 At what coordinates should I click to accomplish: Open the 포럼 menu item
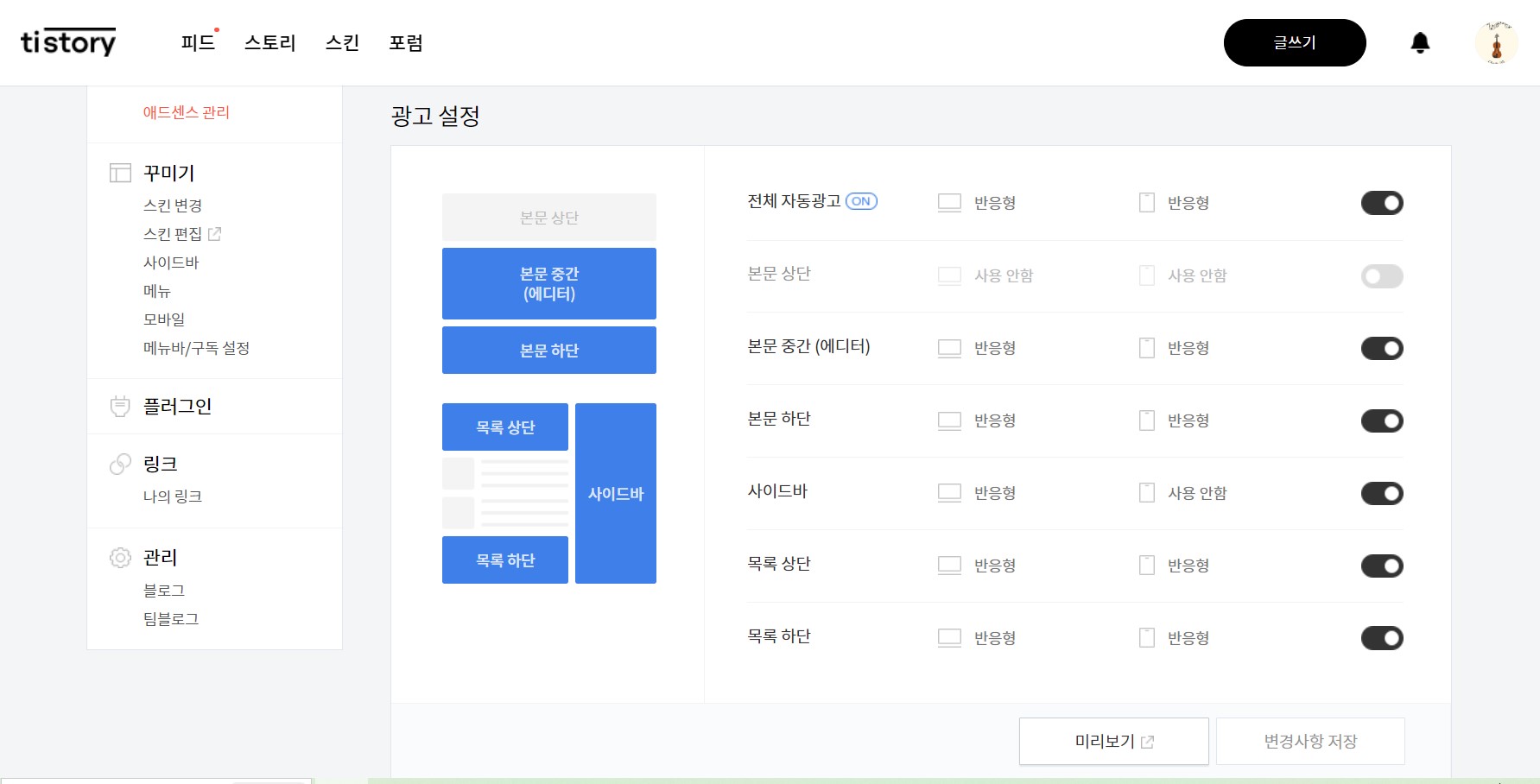click(405, 43)
